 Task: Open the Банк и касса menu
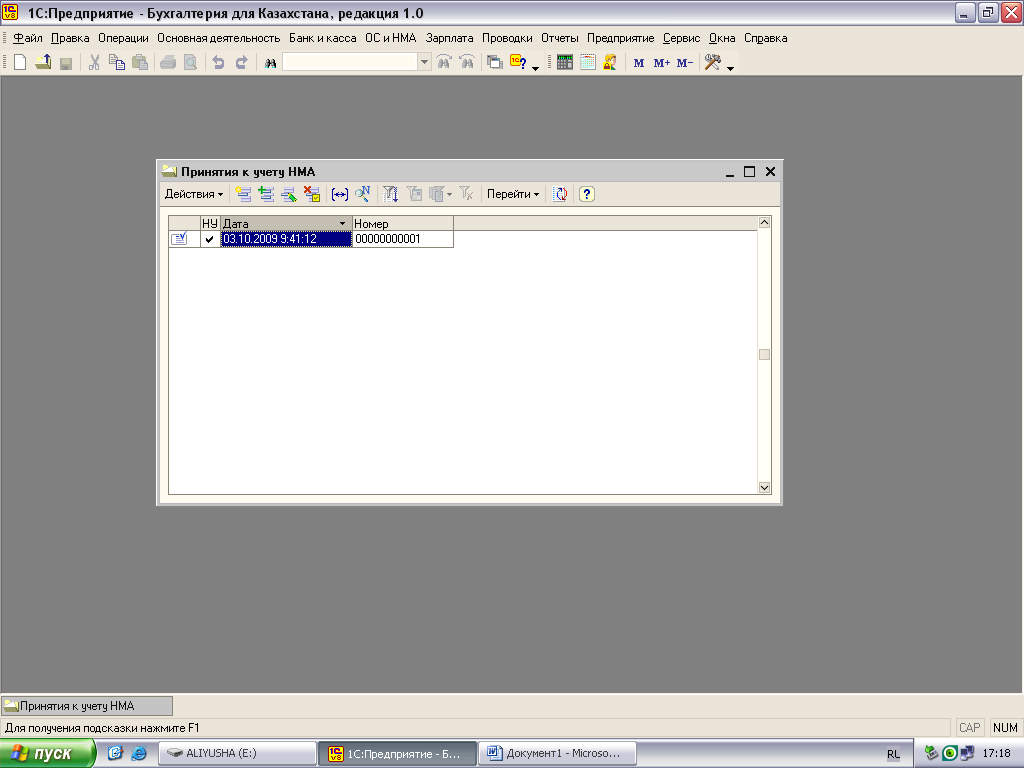click(x=323, y=38)
